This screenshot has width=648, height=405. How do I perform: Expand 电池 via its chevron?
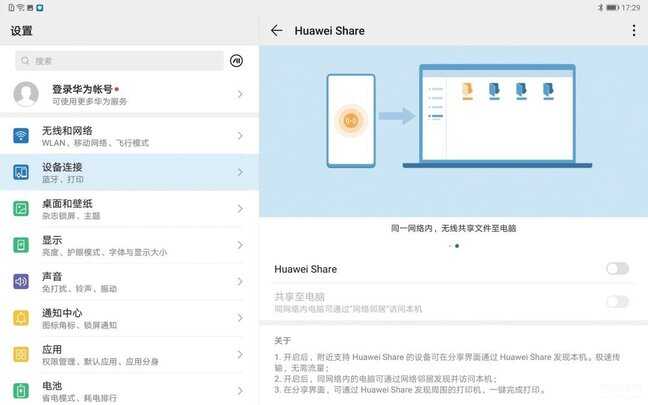(240, 391)
